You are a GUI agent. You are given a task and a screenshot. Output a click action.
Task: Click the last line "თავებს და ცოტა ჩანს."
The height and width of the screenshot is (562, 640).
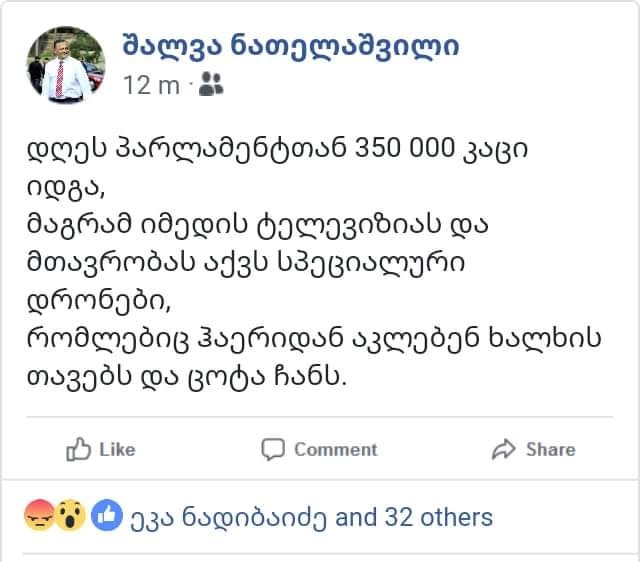[185, 376]
